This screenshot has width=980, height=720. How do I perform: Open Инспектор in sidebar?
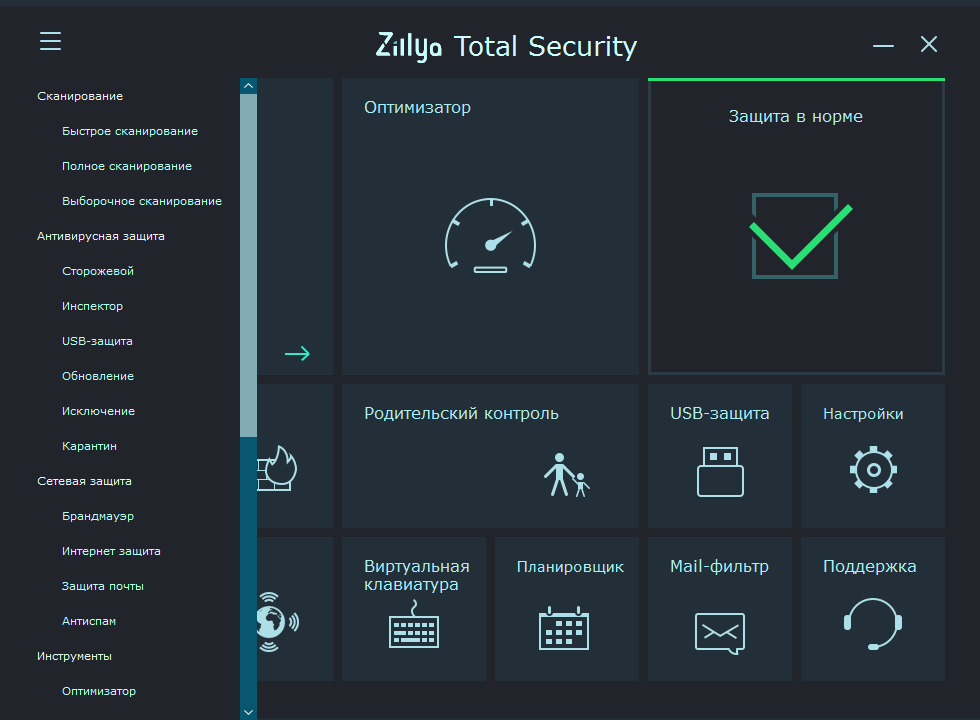coord(92,306)
